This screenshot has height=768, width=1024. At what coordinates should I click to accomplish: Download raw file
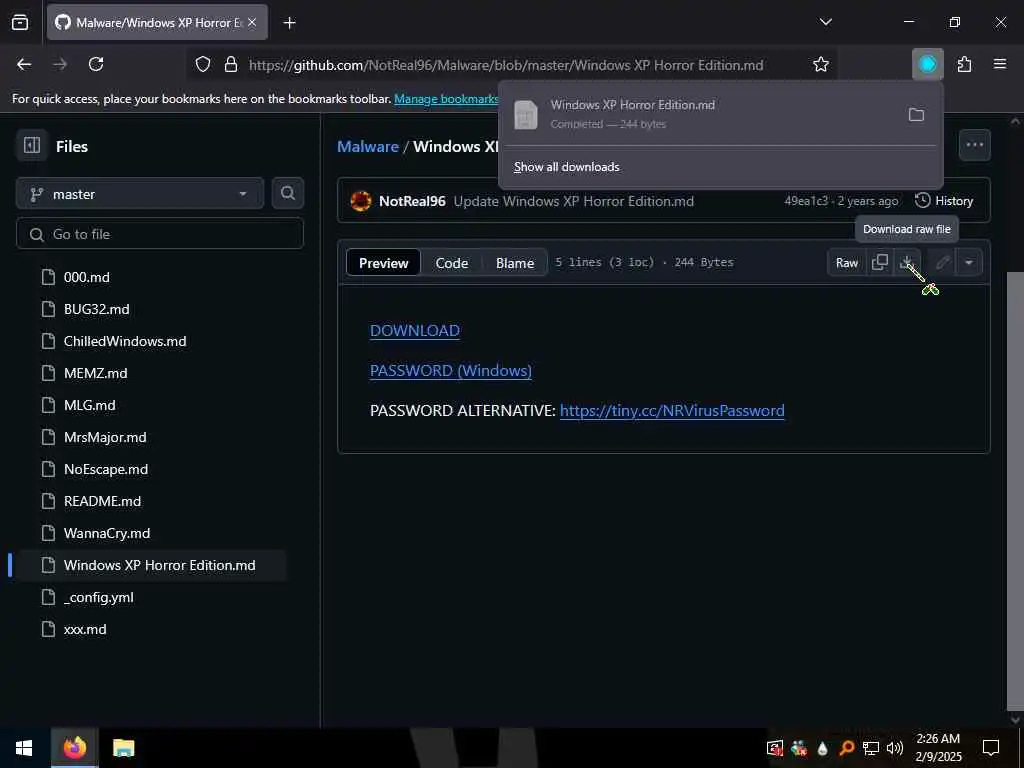pos(907,263)
